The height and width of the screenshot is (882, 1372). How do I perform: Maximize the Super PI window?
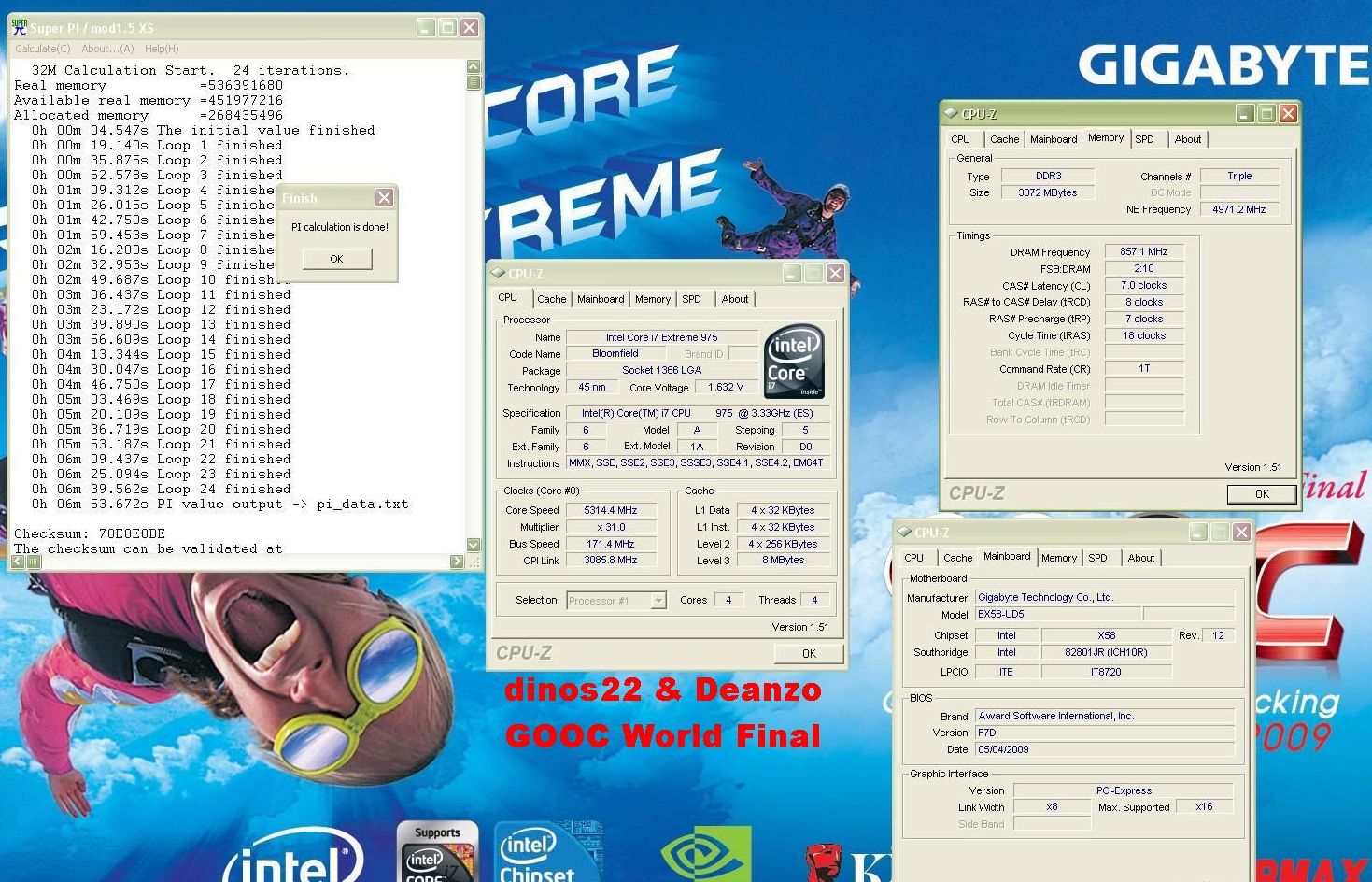[x=447, y=27]
